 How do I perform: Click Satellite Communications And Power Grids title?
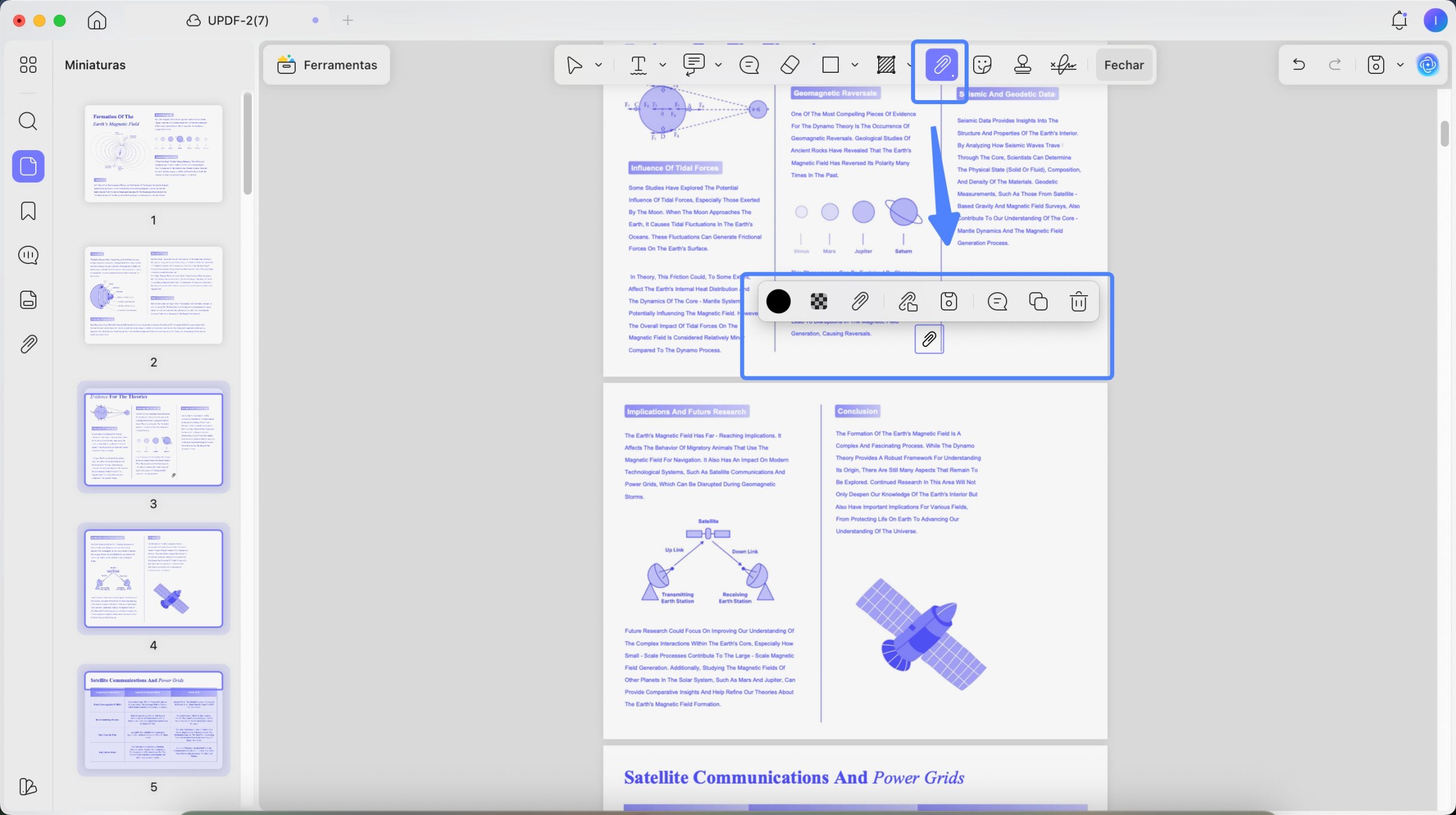point(794,777)
